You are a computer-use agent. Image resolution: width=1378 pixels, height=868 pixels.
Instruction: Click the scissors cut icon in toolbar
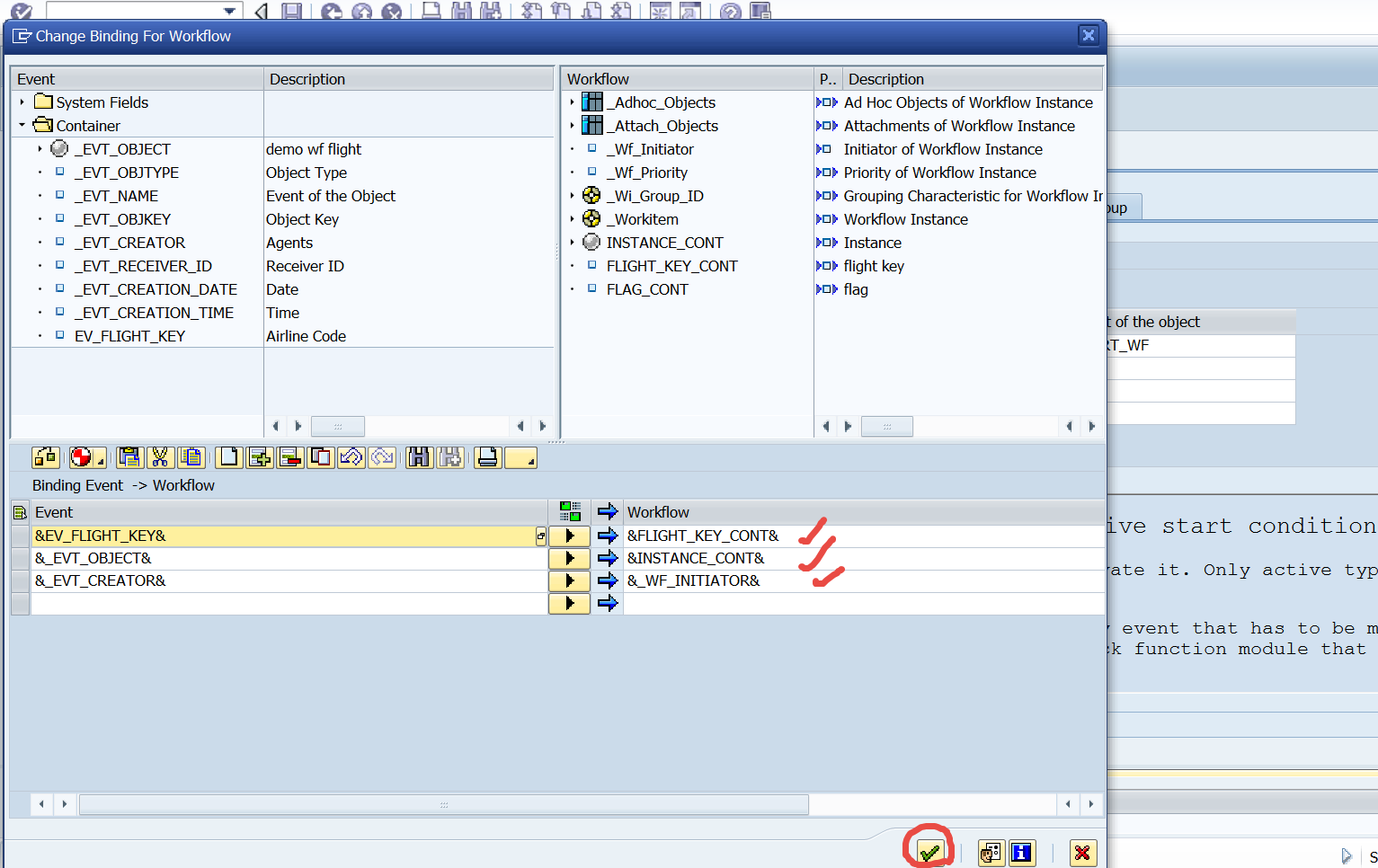coord(160,457)
